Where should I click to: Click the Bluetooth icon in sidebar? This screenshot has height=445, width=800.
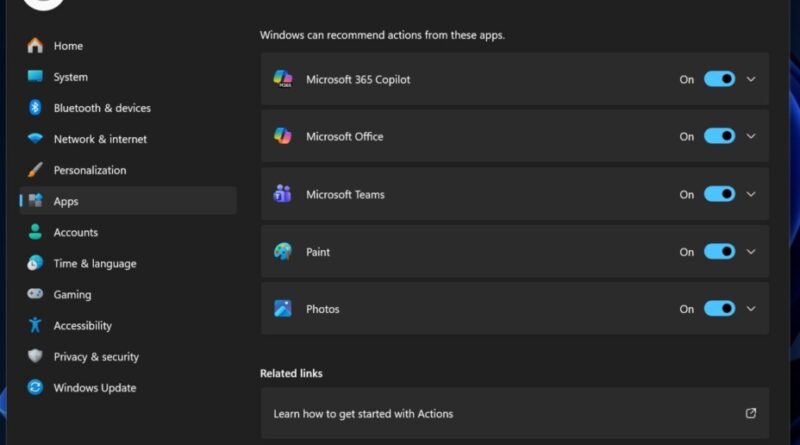[x=35, y=108]
